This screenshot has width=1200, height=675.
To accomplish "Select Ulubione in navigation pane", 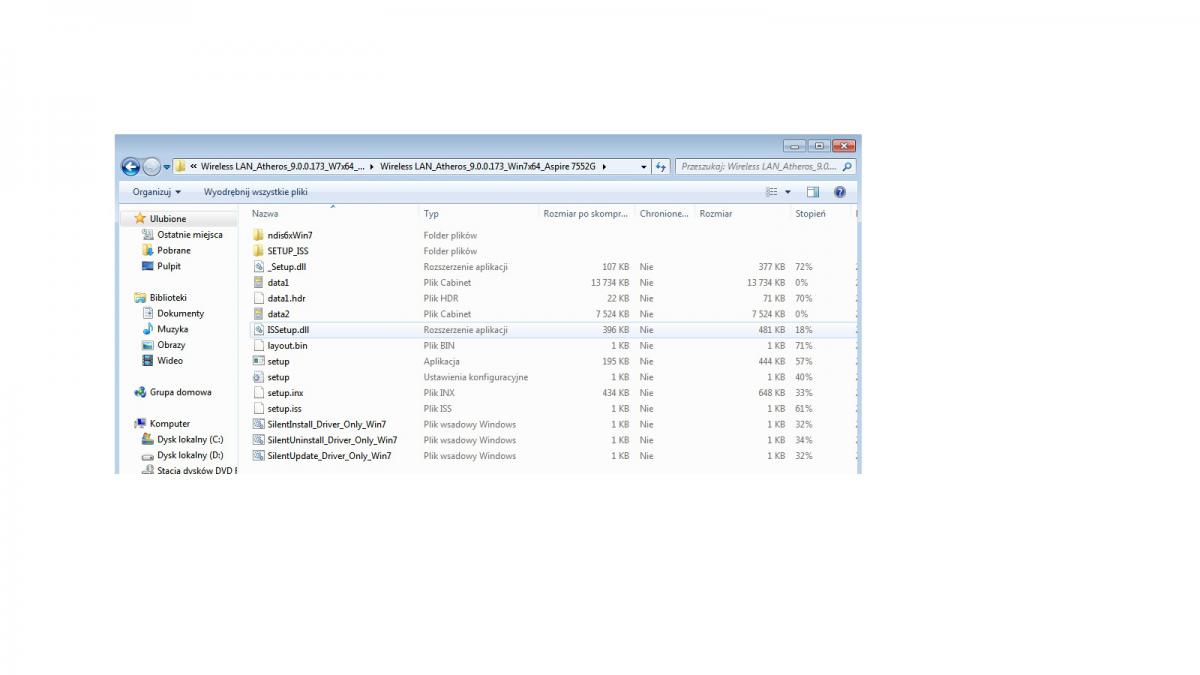I will [x=168, y=219].
